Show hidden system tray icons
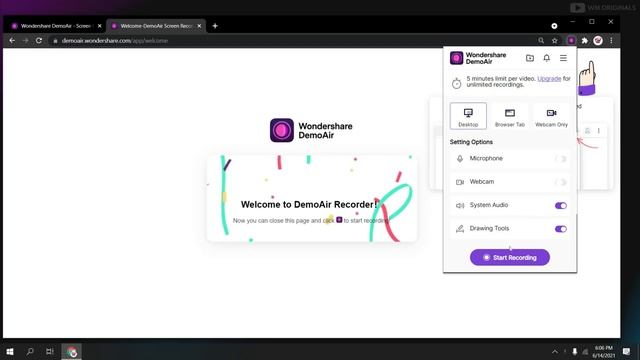 click(x=555, y=351)
